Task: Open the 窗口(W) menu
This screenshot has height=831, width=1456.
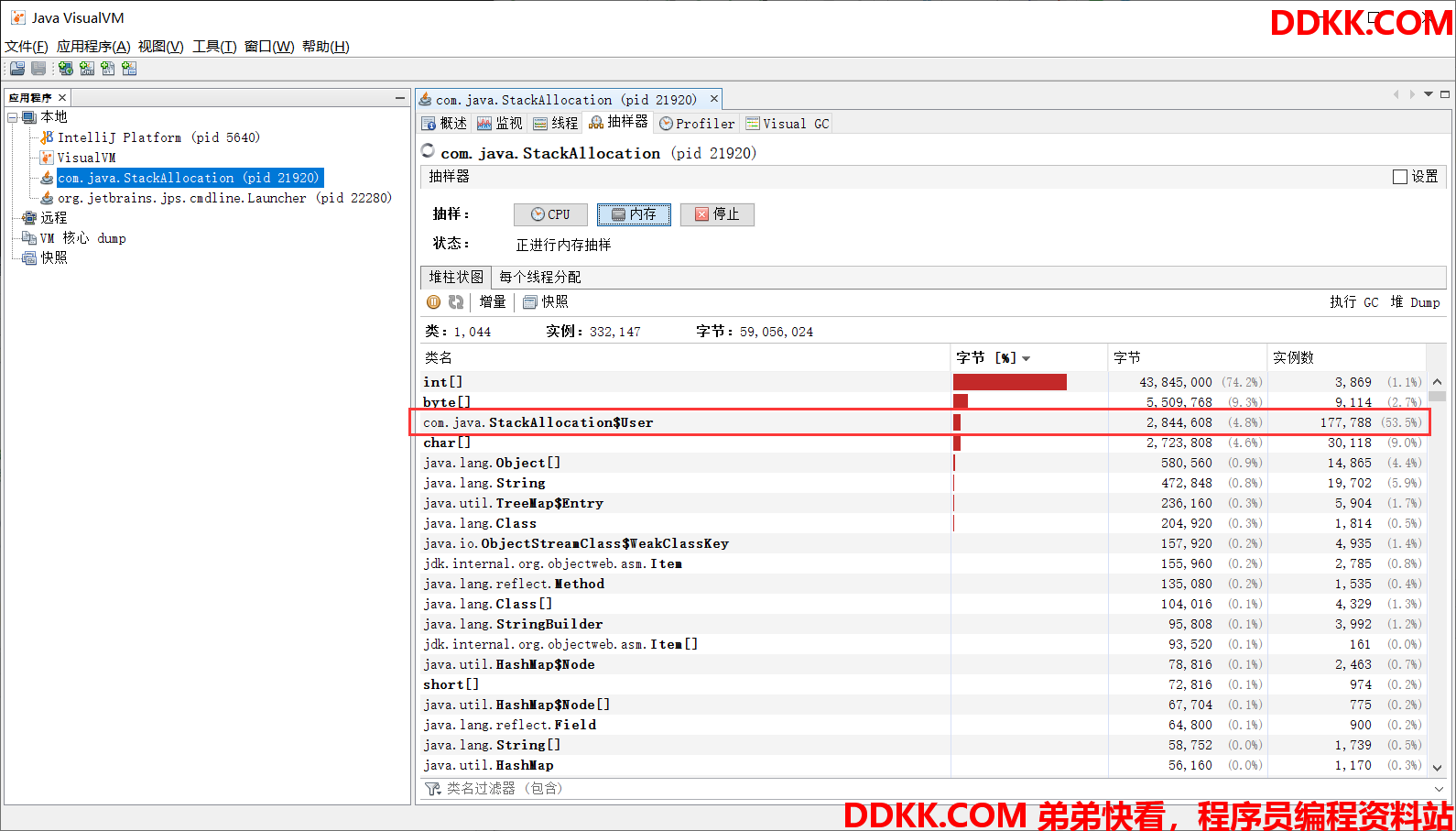Action: click(x=269, y=47)
